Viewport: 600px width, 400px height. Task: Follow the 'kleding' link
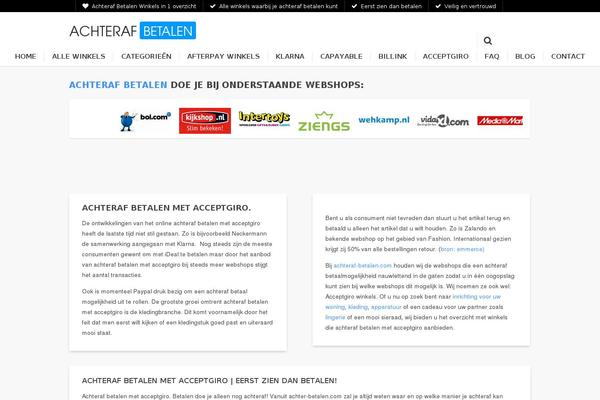click(358, 307)
